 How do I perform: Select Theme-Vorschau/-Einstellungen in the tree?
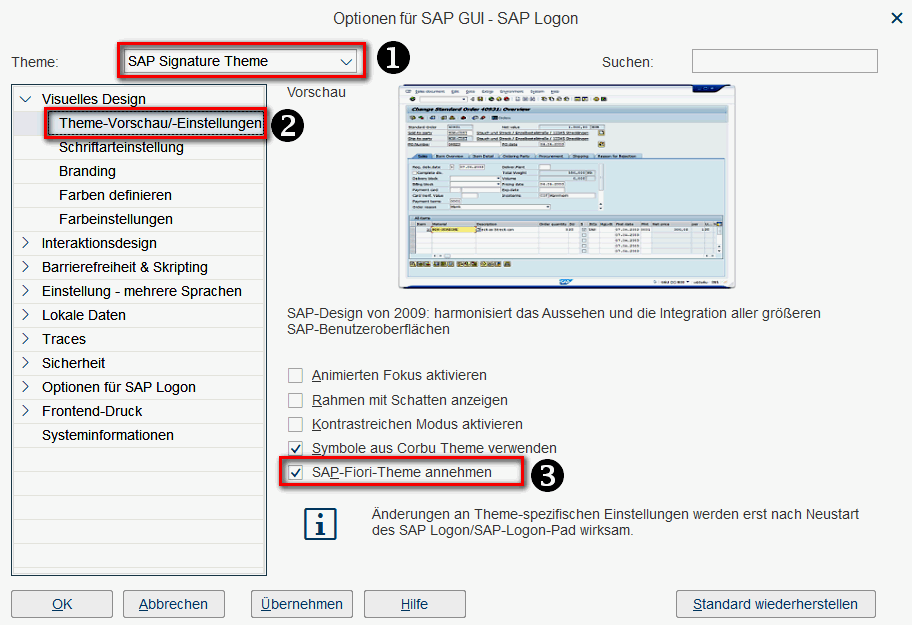tap(160, 123)
